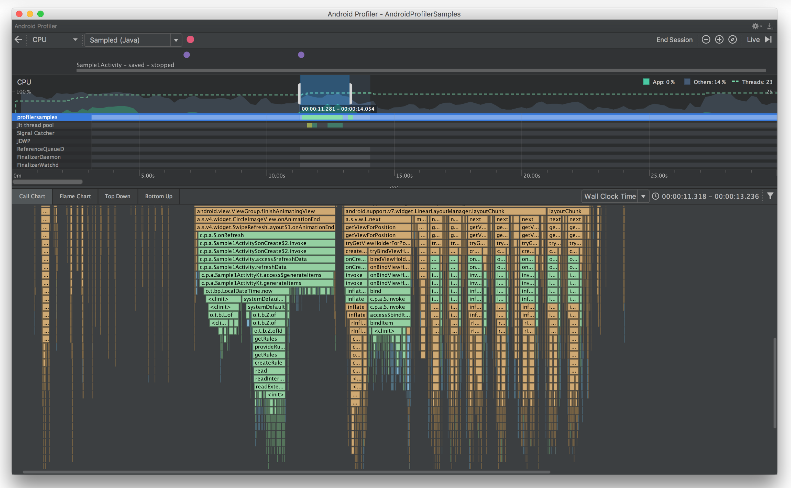The image size is (791, 488).
Task: Click the horizontal scrollbar under the thread timeline
Action: (47, 182)
